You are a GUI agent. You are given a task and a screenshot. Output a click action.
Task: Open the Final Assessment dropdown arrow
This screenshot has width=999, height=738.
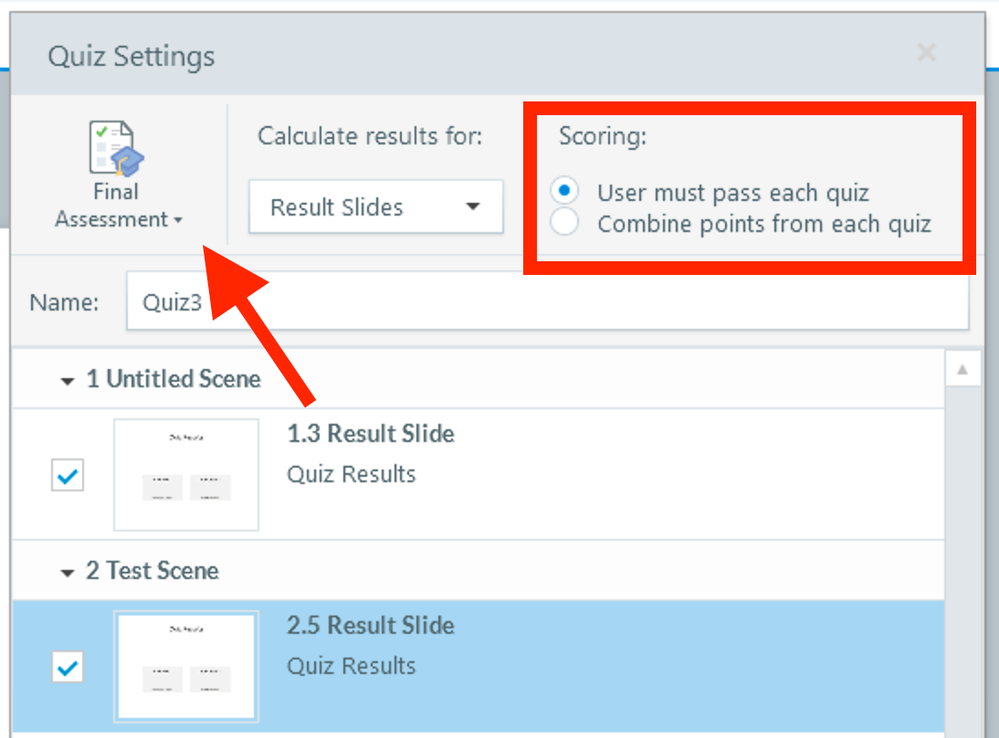(x=178, y=220)
